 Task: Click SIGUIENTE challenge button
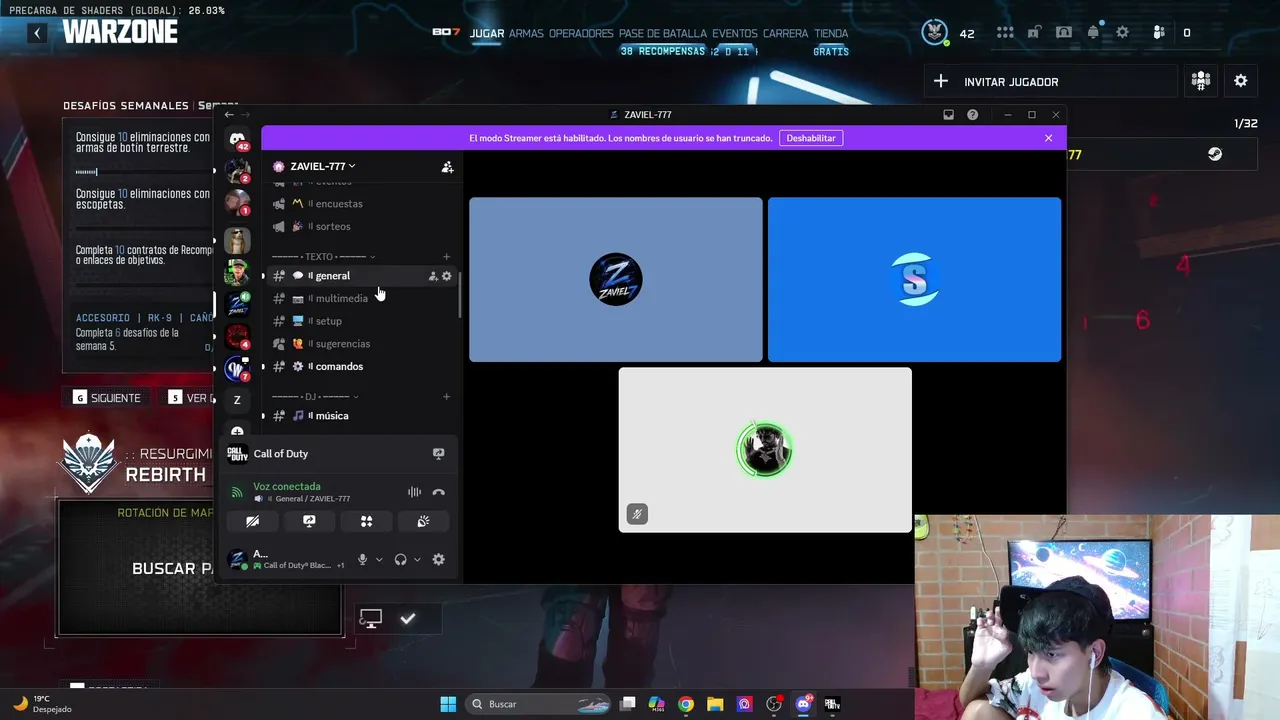106,398
